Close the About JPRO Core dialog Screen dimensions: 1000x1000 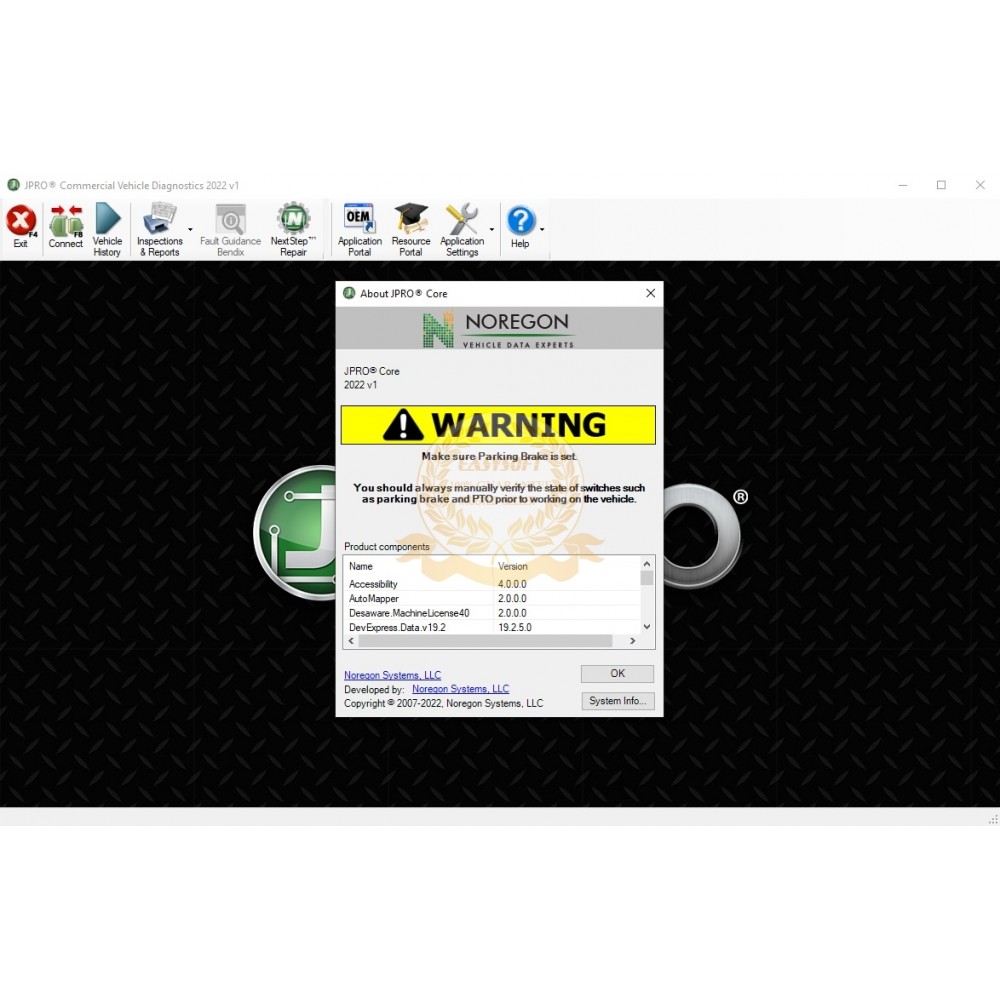point(651,293)
